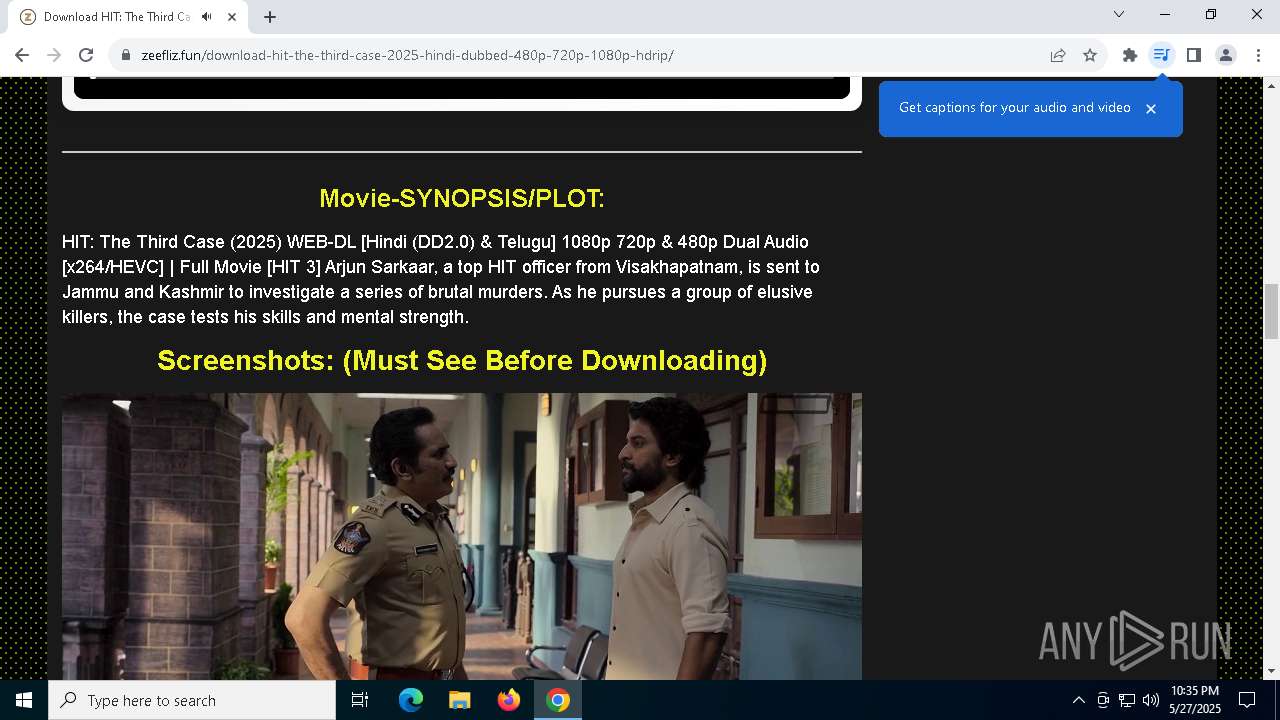Launch Microsoft Edge from taskbar
This screenshot has width=1280, height=720.
coord(411,700)
